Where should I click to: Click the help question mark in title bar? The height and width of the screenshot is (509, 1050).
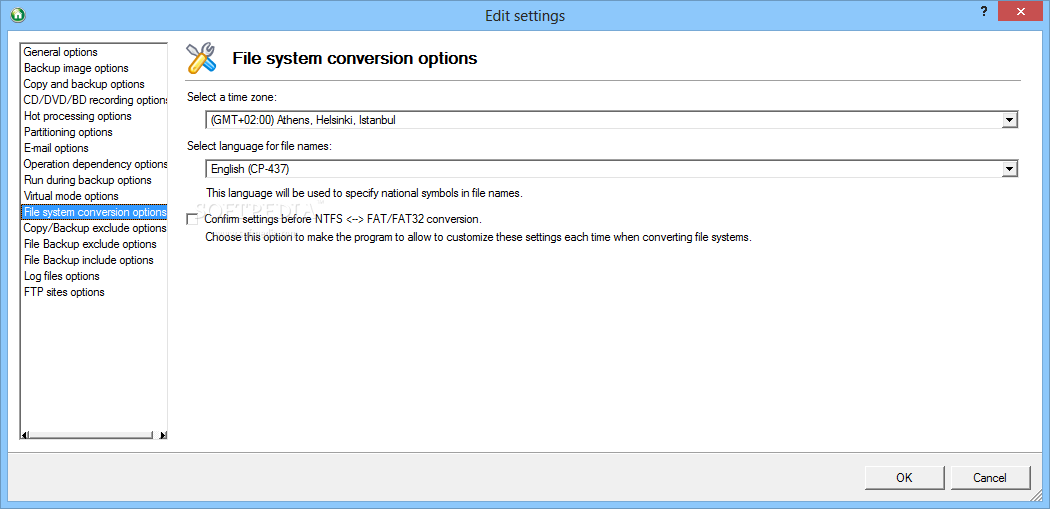click(x=983, y=12)
